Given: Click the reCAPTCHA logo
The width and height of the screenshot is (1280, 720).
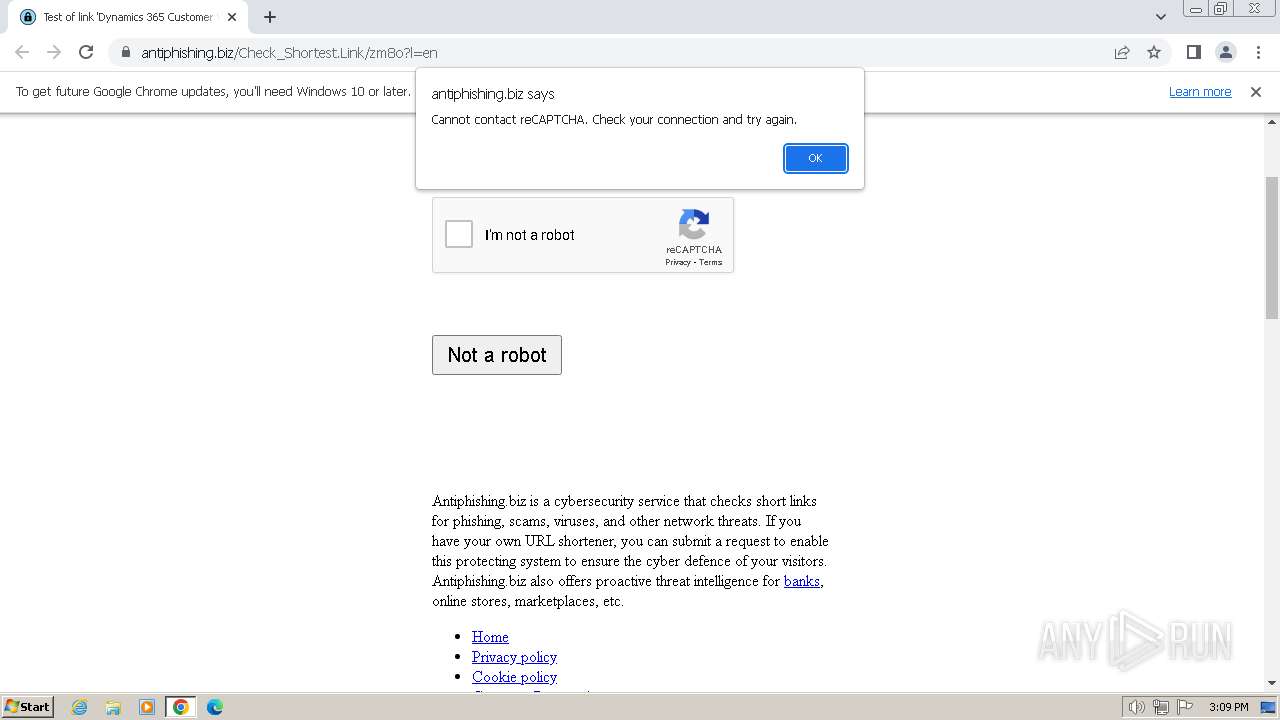Looking at the screenshot, I should point(694,224).
